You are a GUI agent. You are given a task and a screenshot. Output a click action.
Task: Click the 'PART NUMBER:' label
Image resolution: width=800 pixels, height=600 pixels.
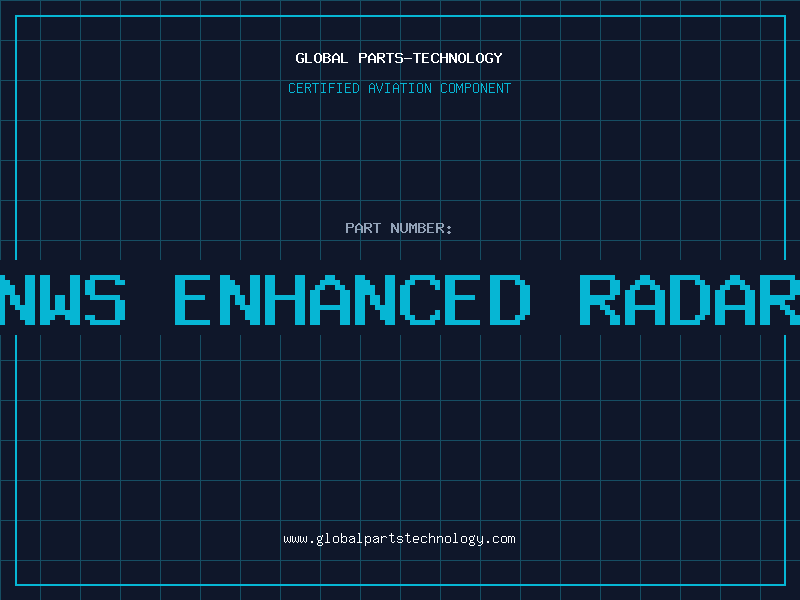coord(399,228)
